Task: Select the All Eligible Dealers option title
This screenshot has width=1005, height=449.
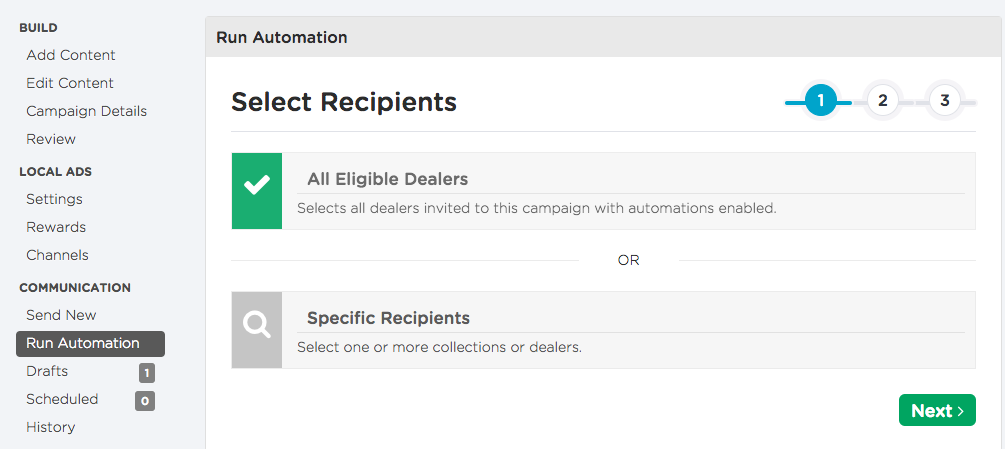Action: (x=387, y=179)
